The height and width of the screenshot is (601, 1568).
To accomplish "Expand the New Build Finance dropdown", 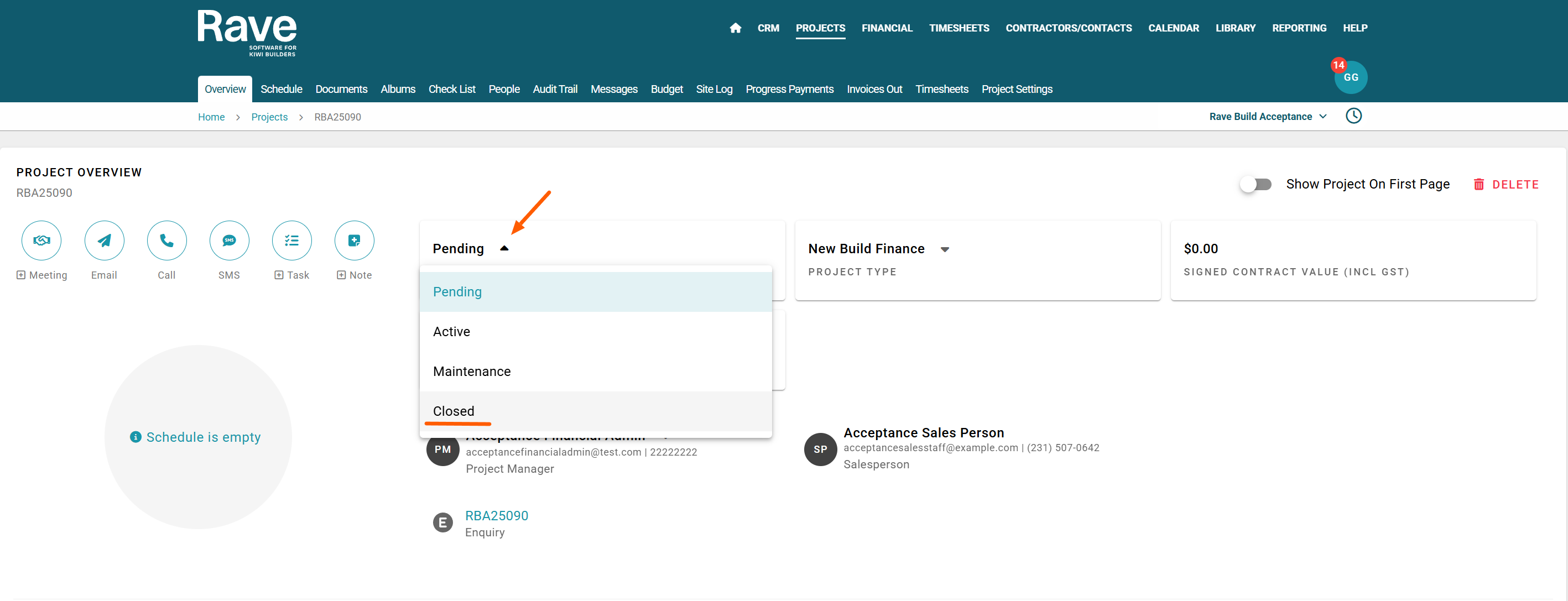I will pos(944,249).
